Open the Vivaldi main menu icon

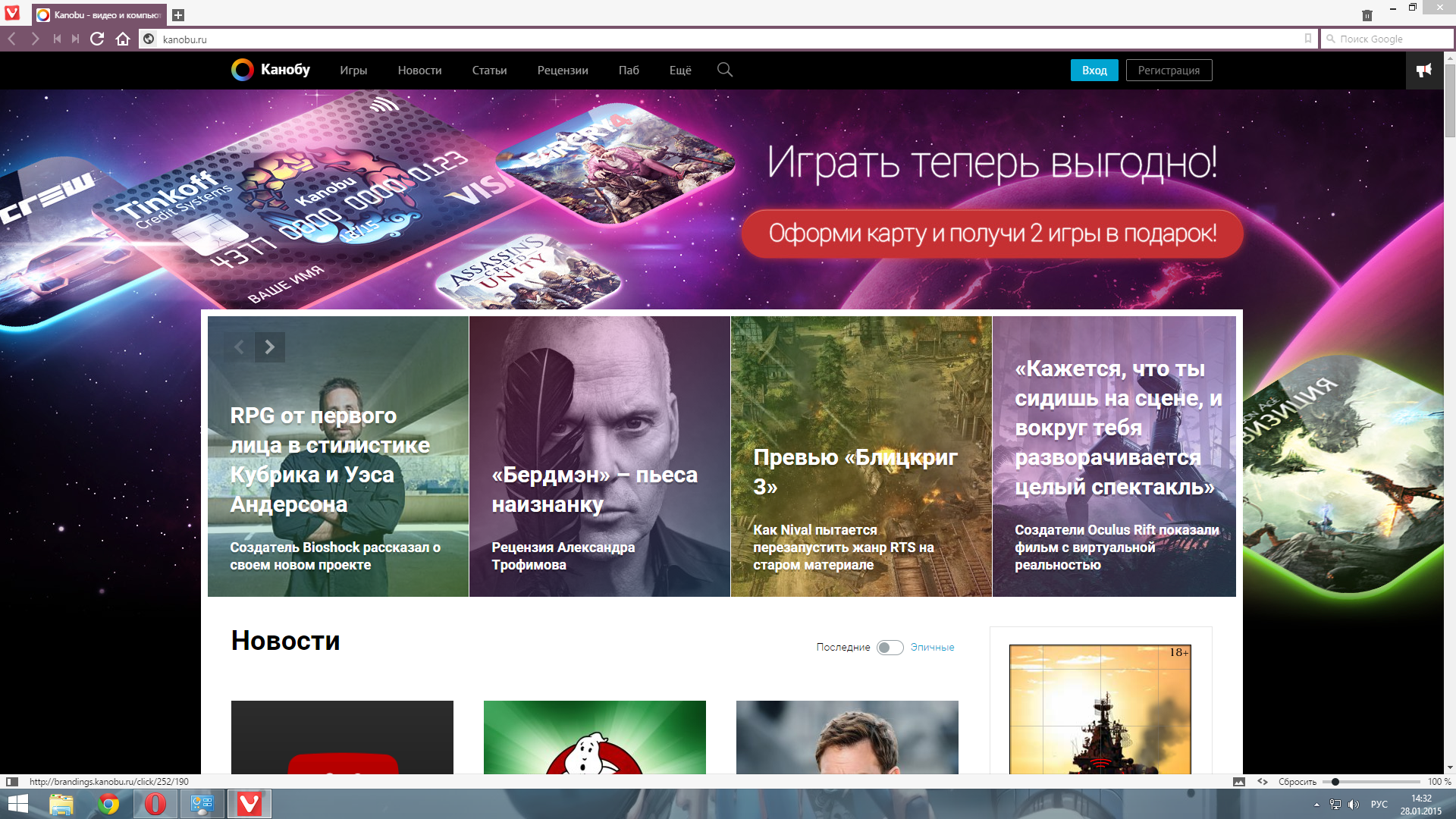(12, 14)
